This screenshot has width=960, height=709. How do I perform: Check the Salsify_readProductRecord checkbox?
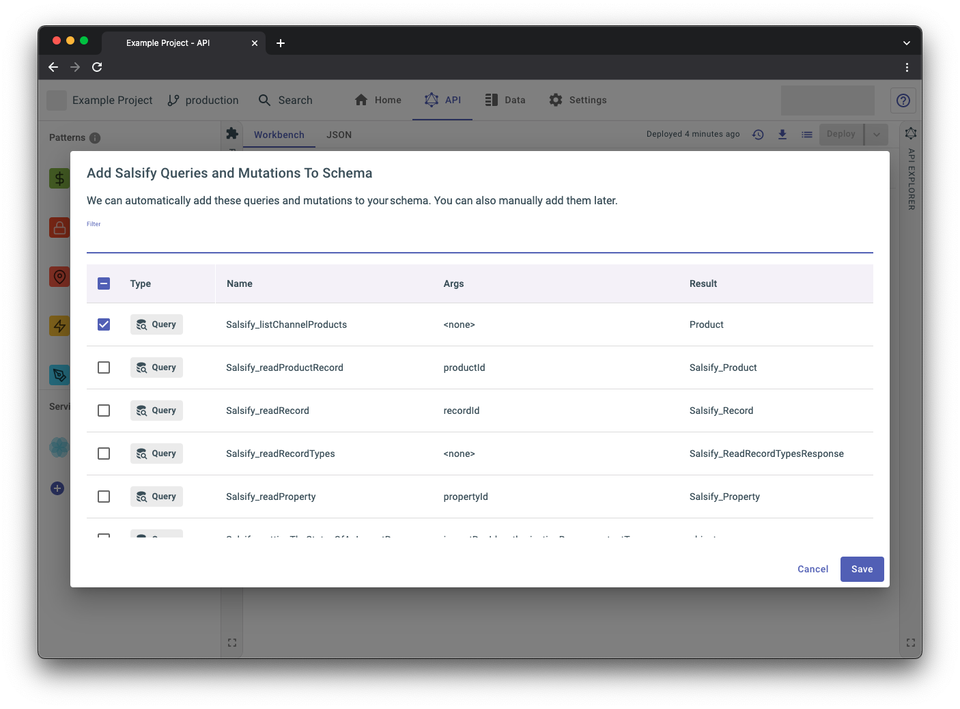[x=104, y=368]
